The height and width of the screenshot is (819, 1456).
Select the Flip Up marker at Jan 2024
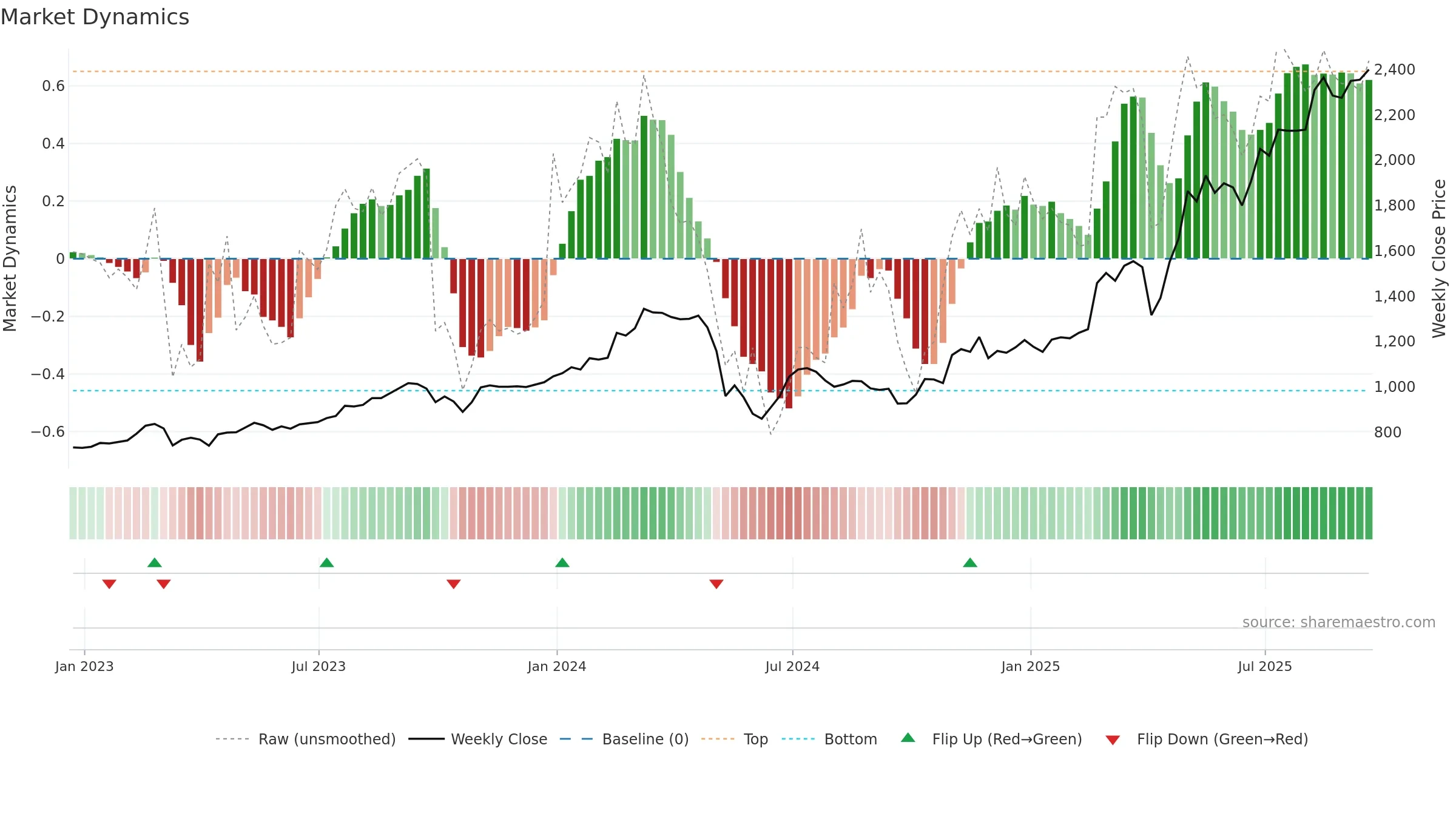pos(562,562)
